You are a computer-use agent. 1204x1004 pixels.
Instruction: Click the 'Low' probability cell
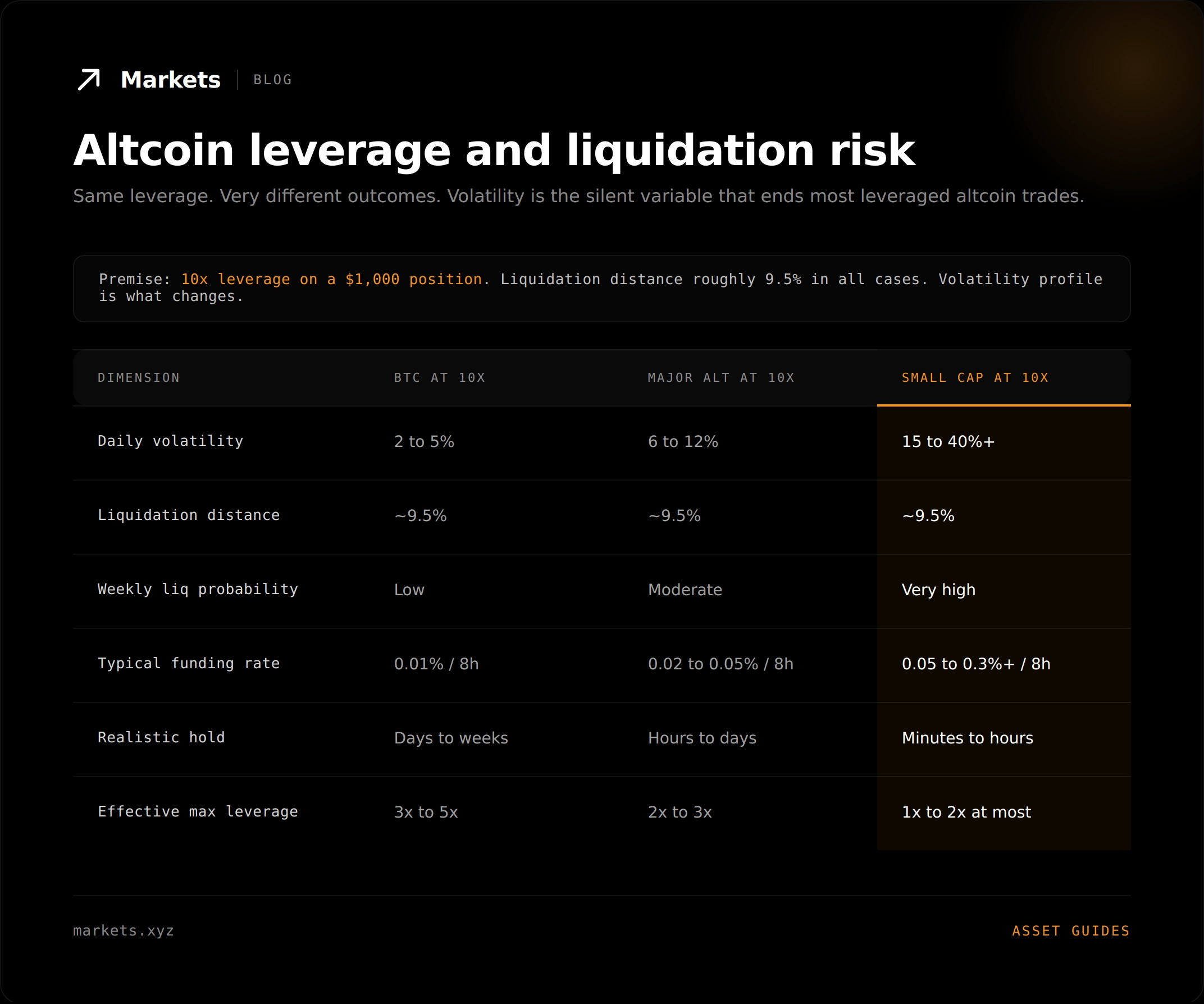point(409,590)
